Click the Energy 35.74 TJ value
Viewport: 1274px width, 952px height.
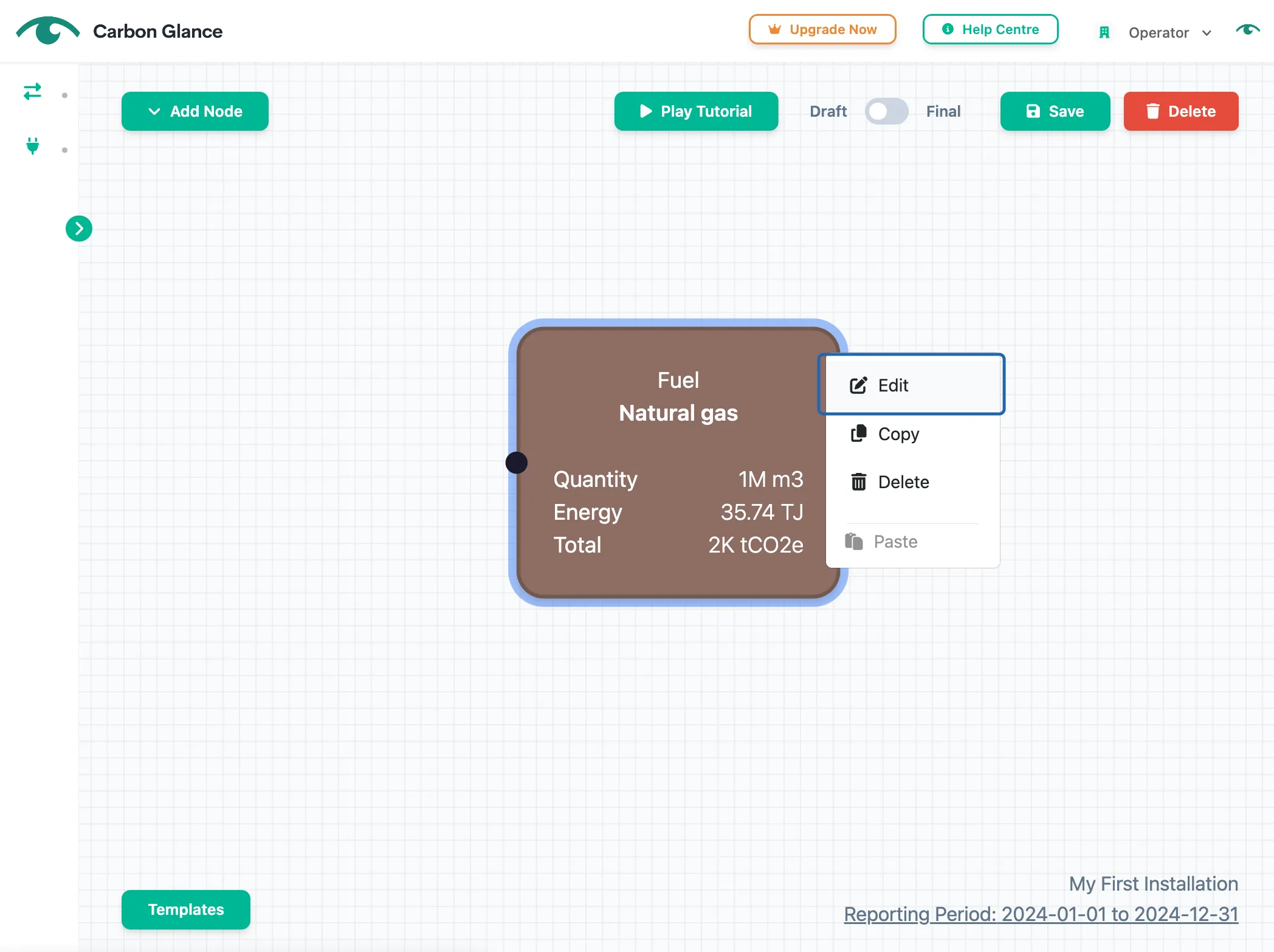[762, 512]
